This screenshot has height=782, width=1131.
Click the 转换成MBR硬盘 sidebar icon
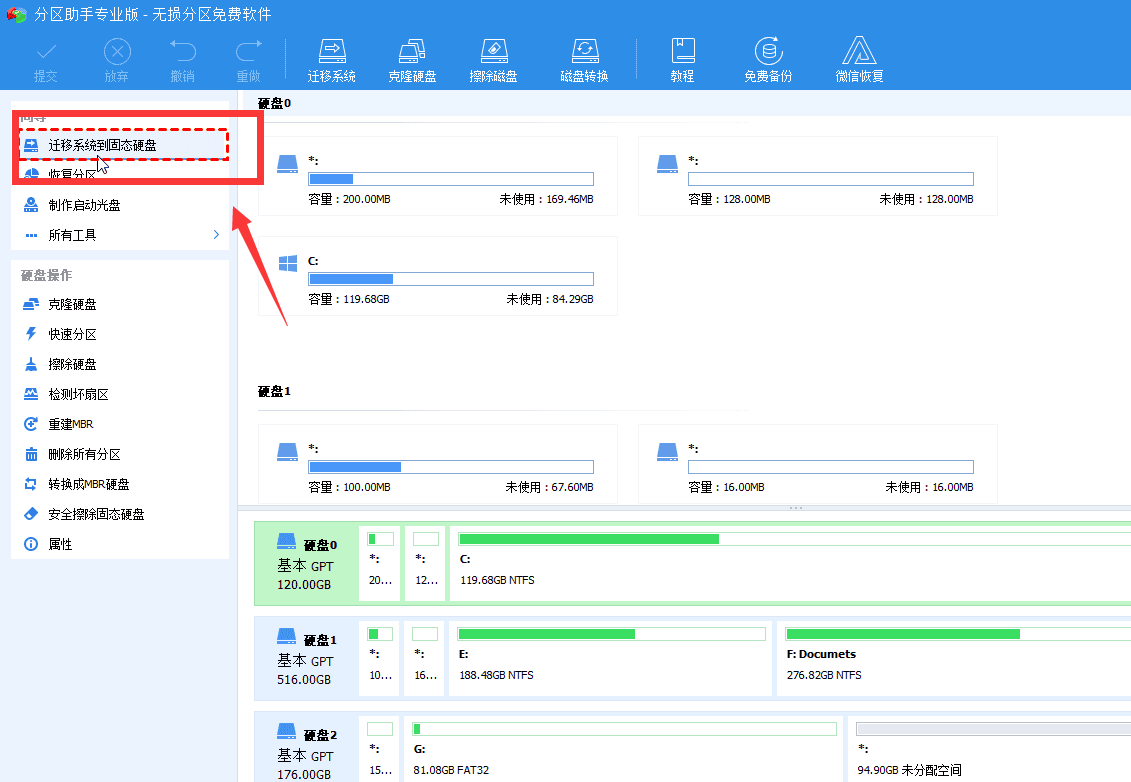click(x=31, y=484)
